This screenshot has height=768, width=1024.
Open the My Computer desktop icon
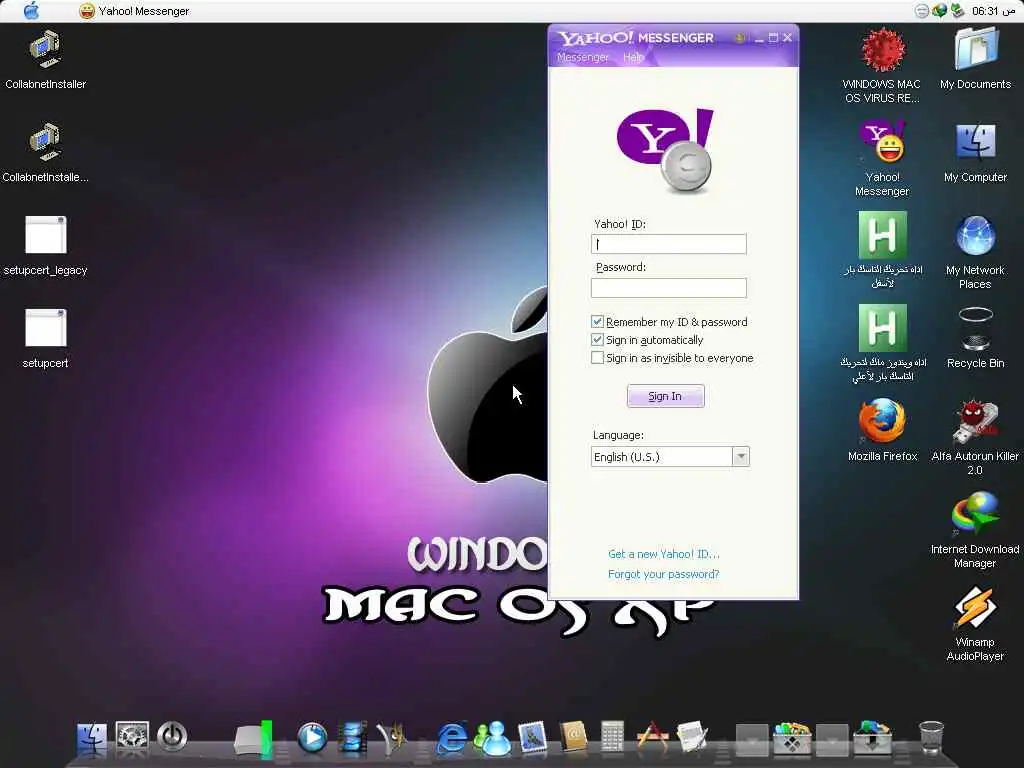pos(976,152)
